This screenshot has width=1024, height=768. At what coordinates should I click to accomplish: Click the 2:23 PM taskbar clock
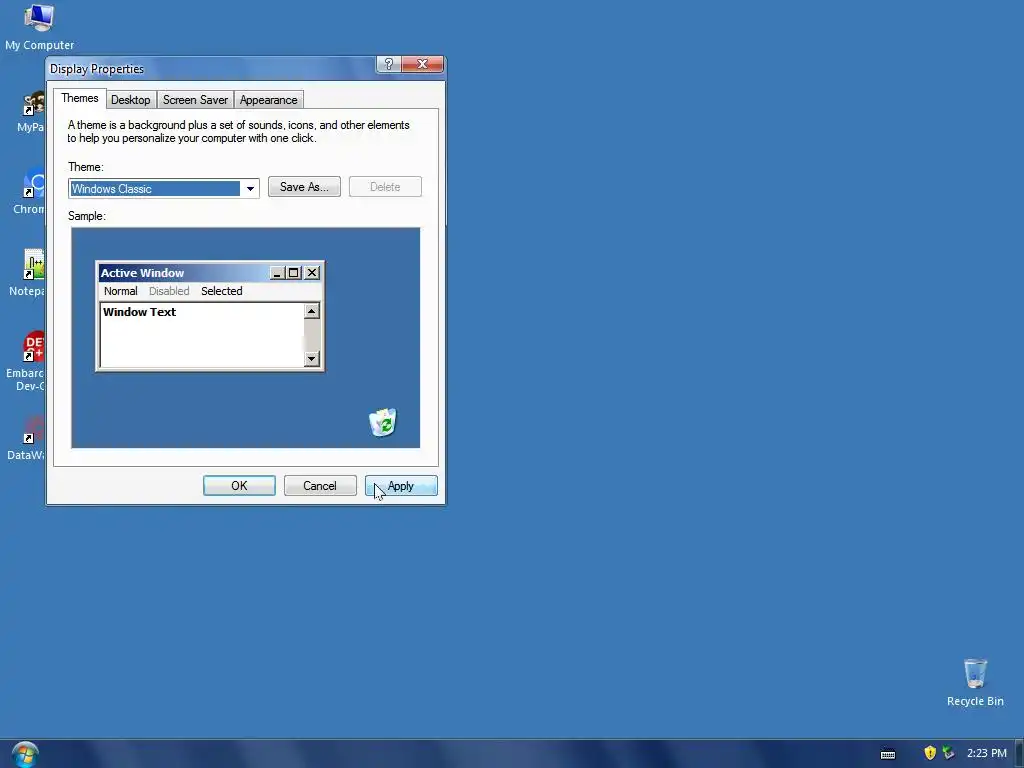(986, 753)
